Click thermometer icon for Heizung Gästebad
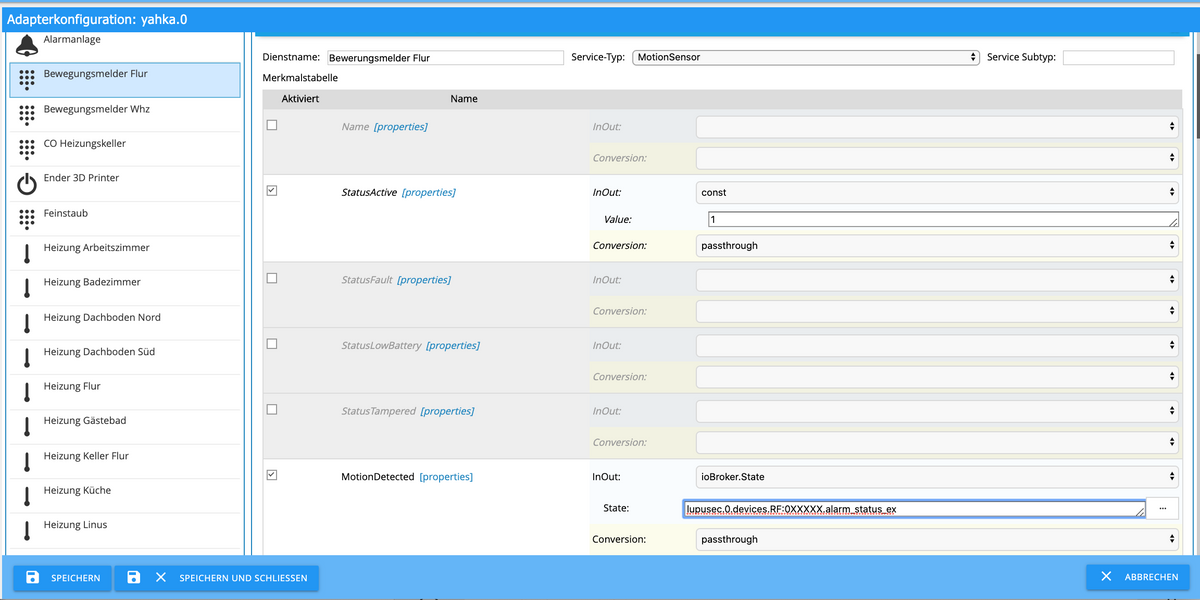 point(27,427)
